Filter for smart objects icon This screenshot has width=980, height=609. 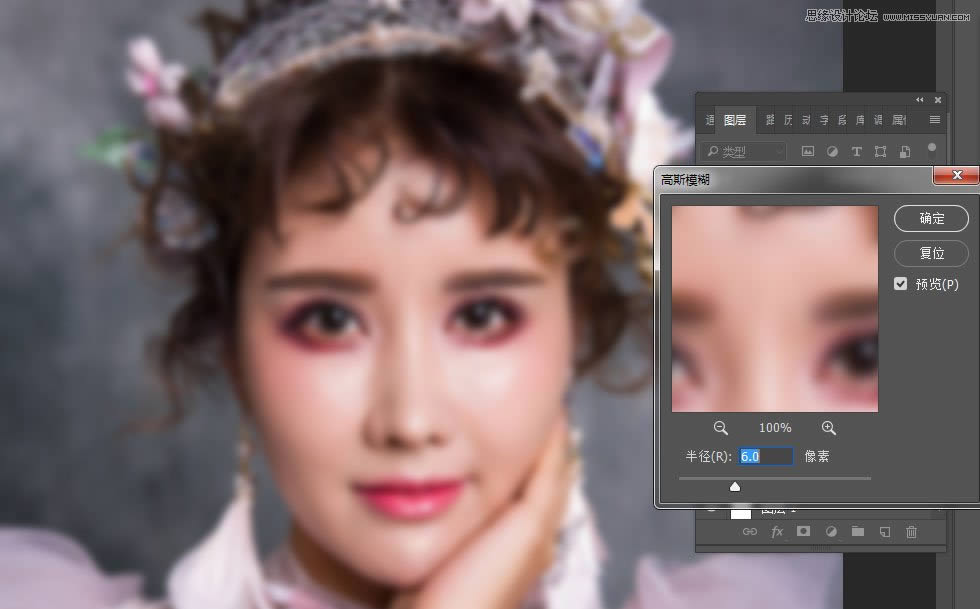(905, 151)
